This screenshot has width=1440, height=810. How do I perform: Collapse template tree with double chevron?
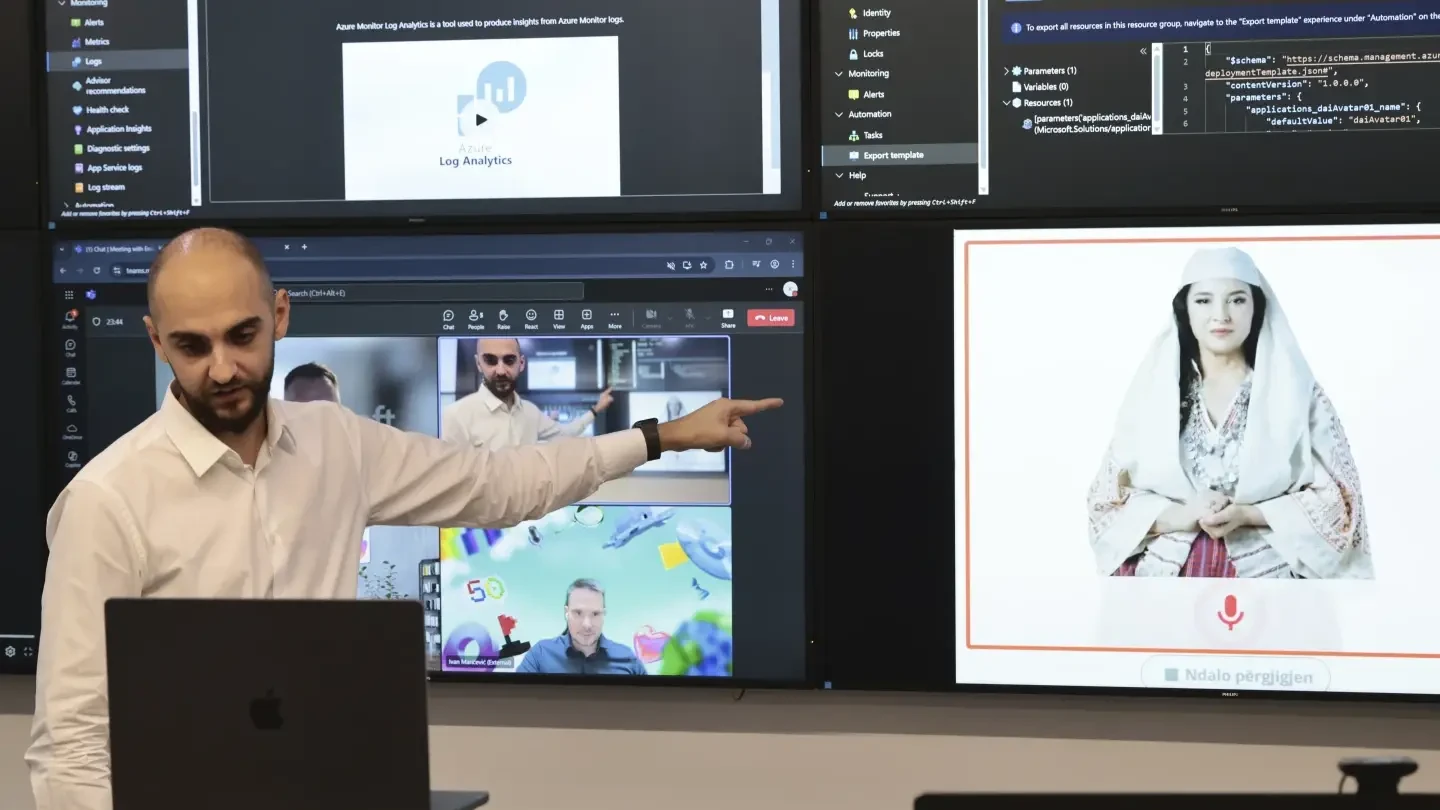[1143, 51]
